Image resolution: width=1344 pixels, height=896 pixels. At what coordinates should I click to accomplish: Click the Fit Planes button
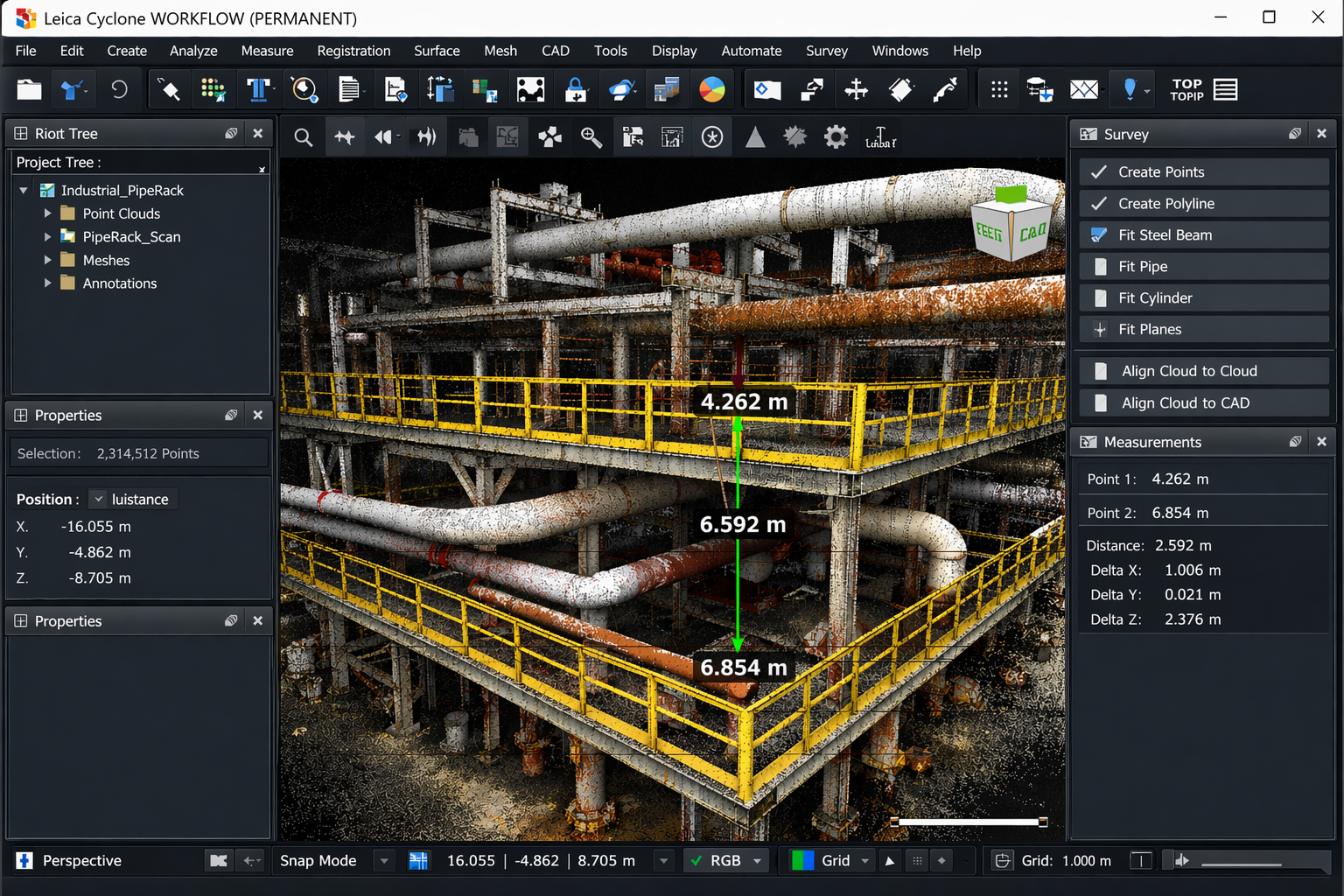pos(1204,330)
